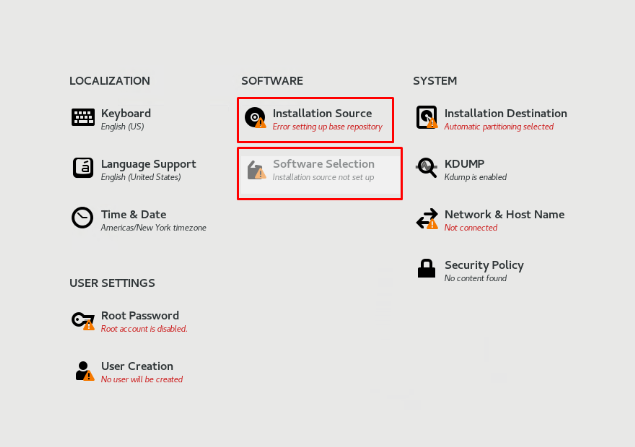Open the User Creation person icon
The width and height of the screenshot is (635, 447).
[x=84, y=371]
